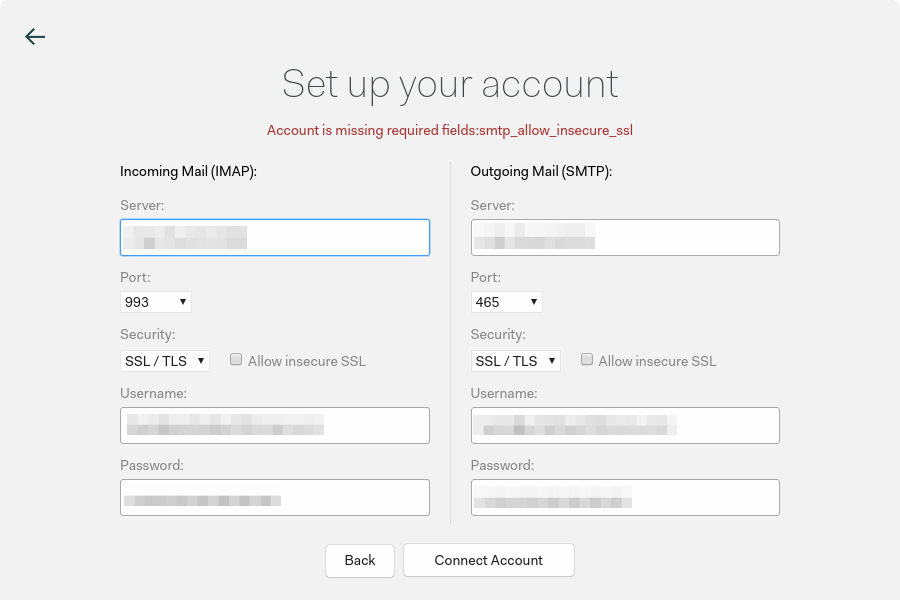Focus the IMAP Server input field
This screenshot has height=600, width=900.
[x=275, y=237]
